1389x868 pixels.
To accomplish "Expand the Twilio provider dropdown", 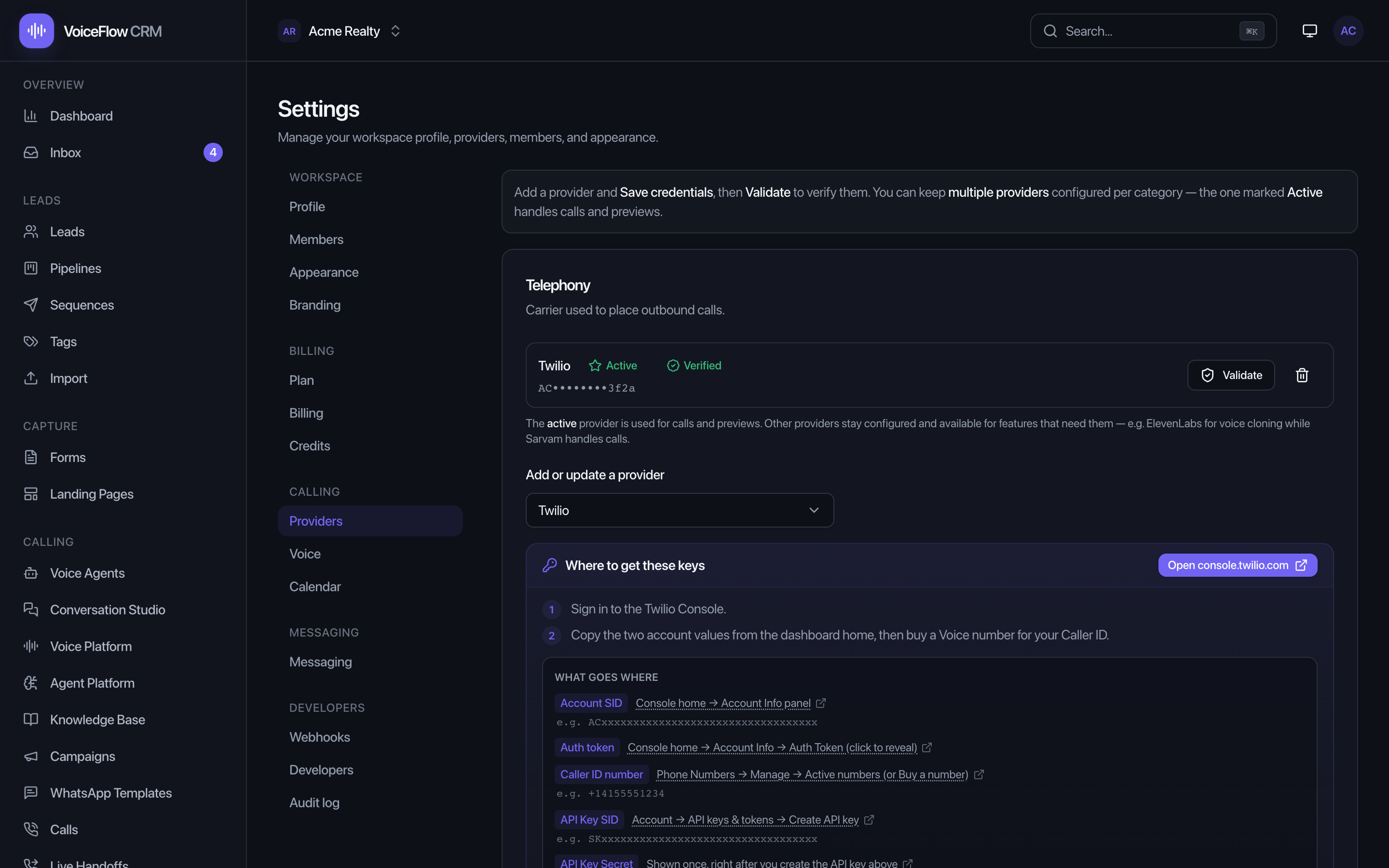I will 680,510.
